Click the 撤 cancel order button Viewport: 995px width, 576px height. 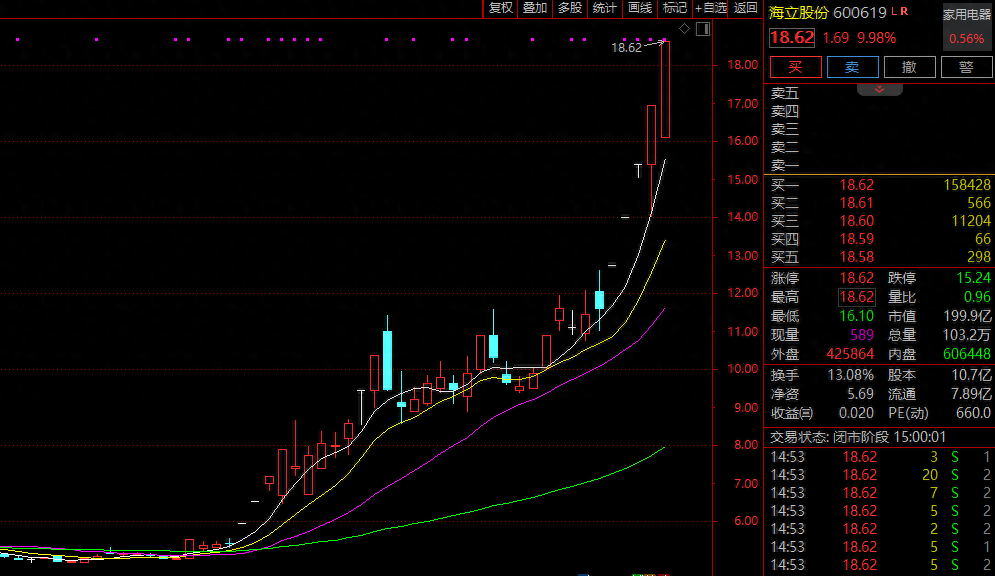coord(909,67)
